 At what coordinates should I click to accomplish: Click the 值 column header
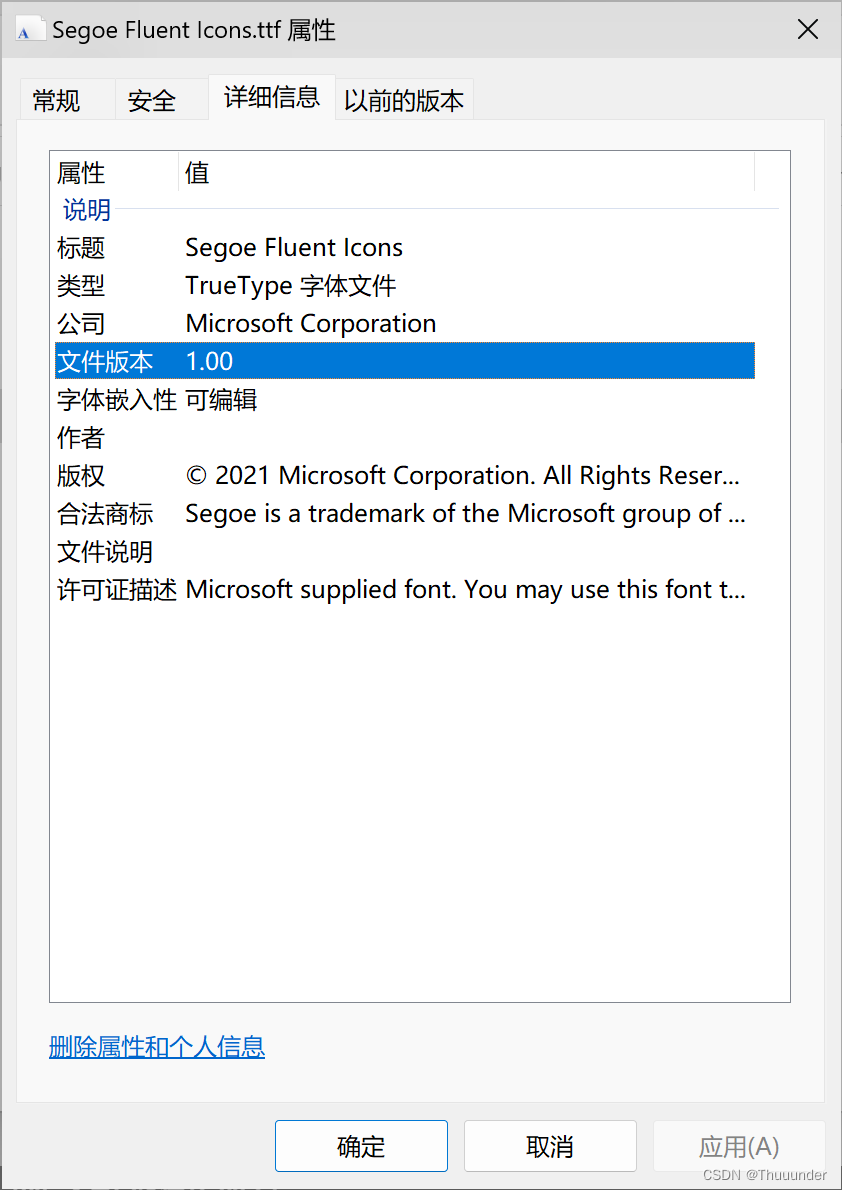tap(197, 172)
